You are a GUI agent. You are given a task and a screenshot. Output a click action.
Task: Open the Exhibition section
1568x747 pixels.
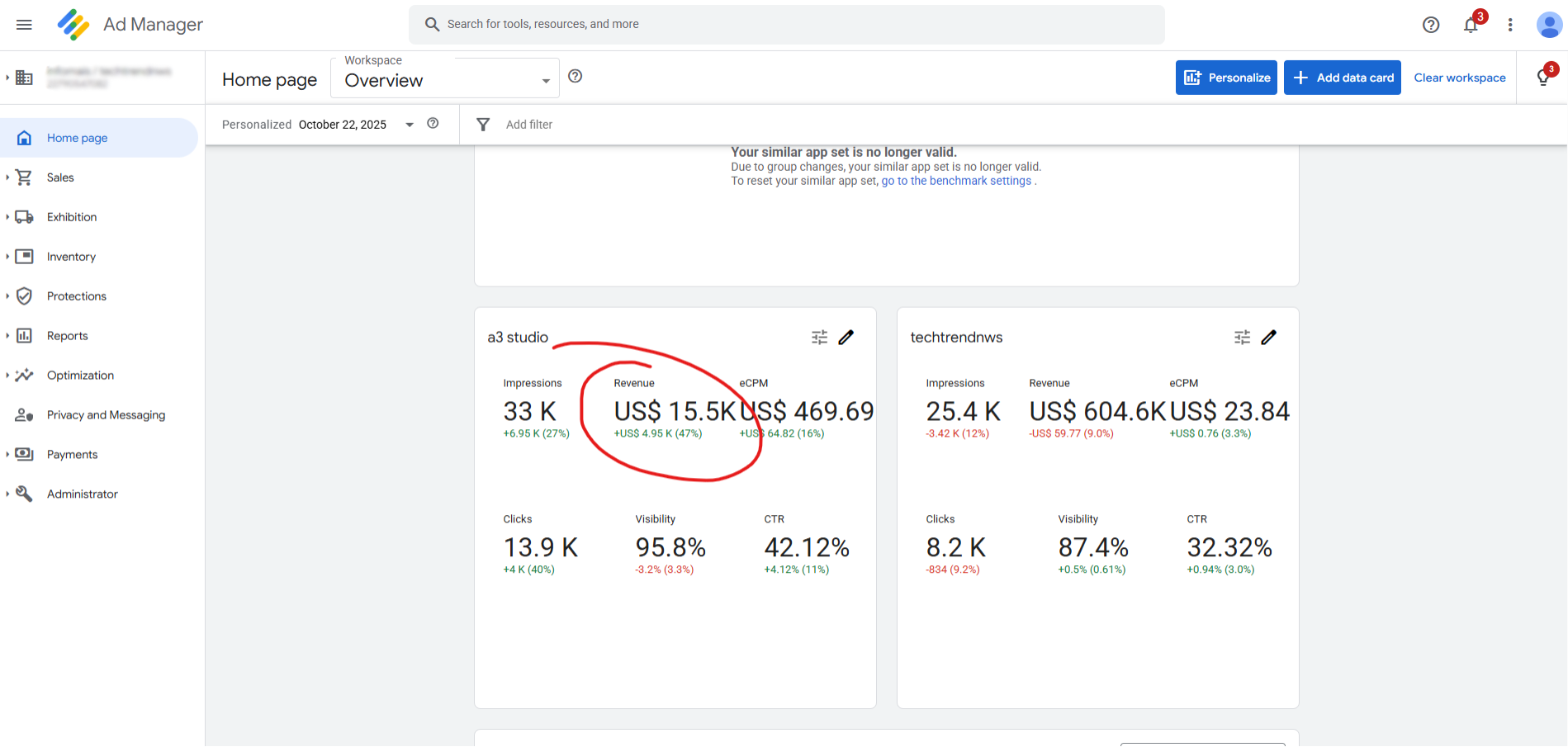72,217
